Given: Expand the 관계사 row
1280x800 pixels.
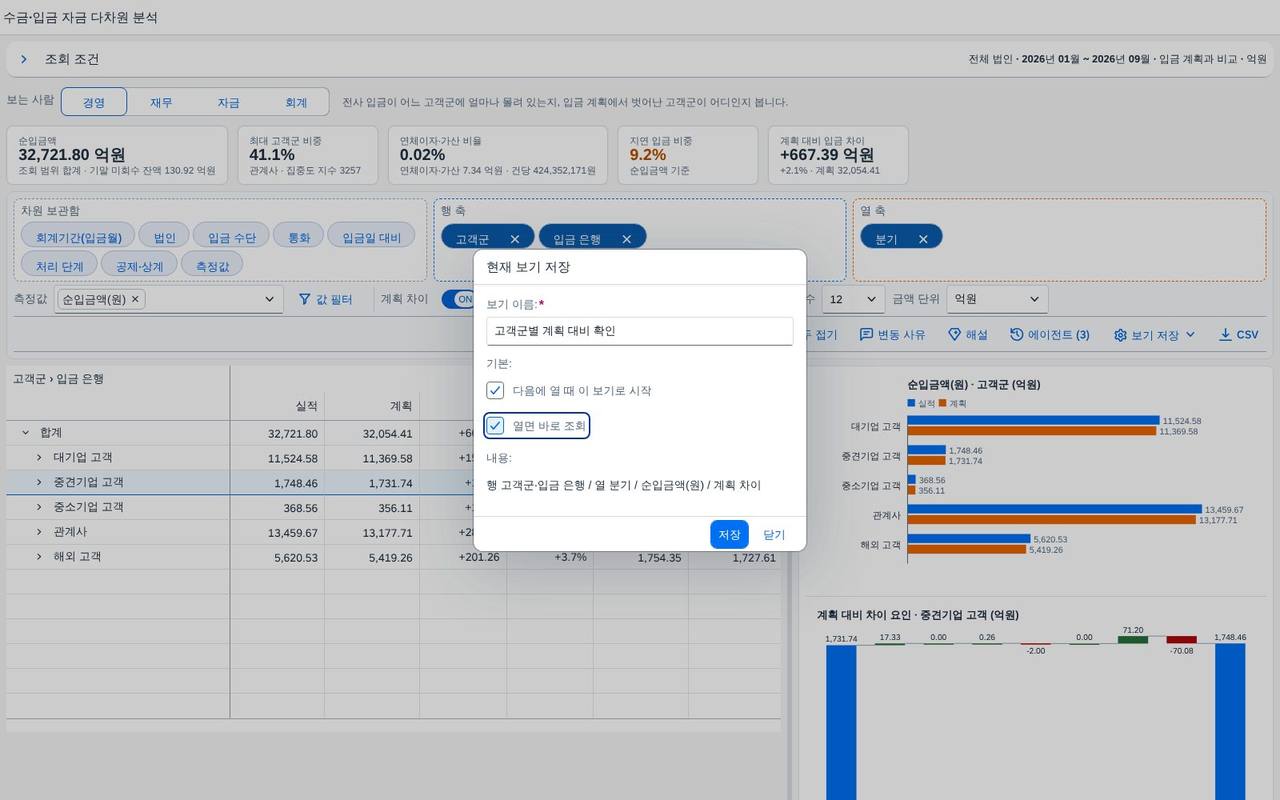Looking at the screenshot, I should [39, 532].
